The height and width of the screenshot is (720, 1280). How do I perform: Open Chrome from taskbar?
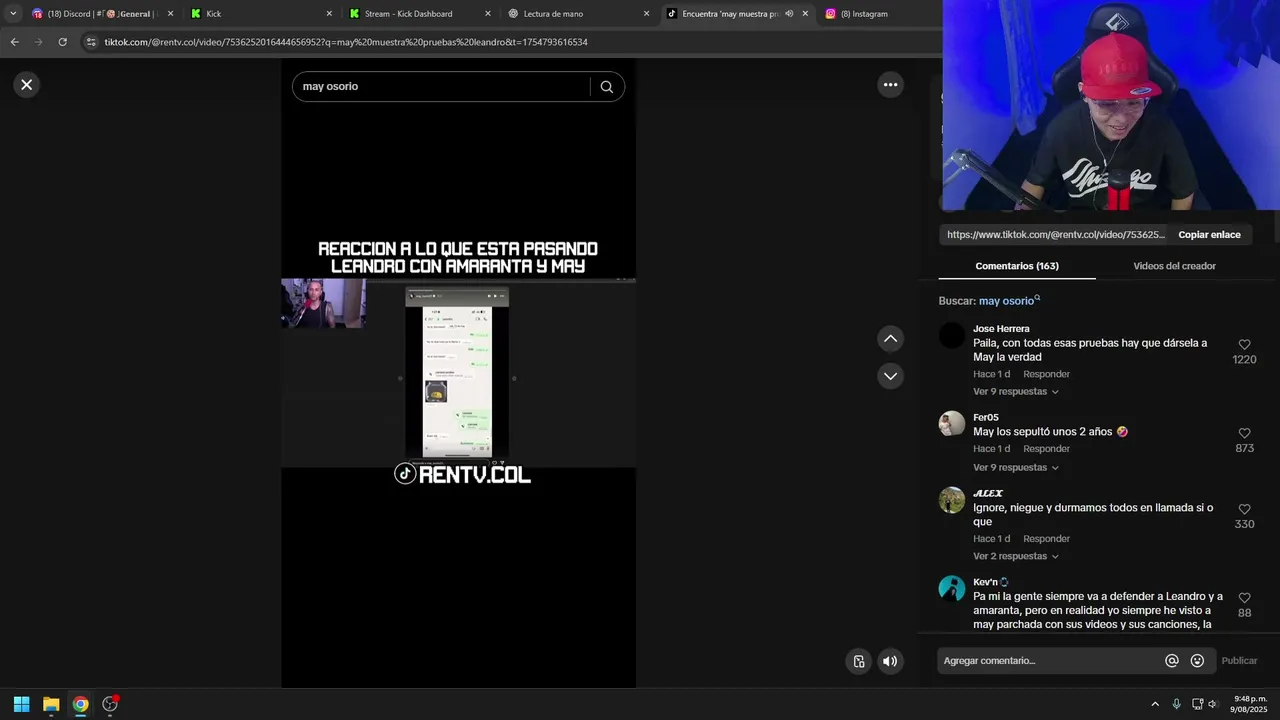pos(80,704)
